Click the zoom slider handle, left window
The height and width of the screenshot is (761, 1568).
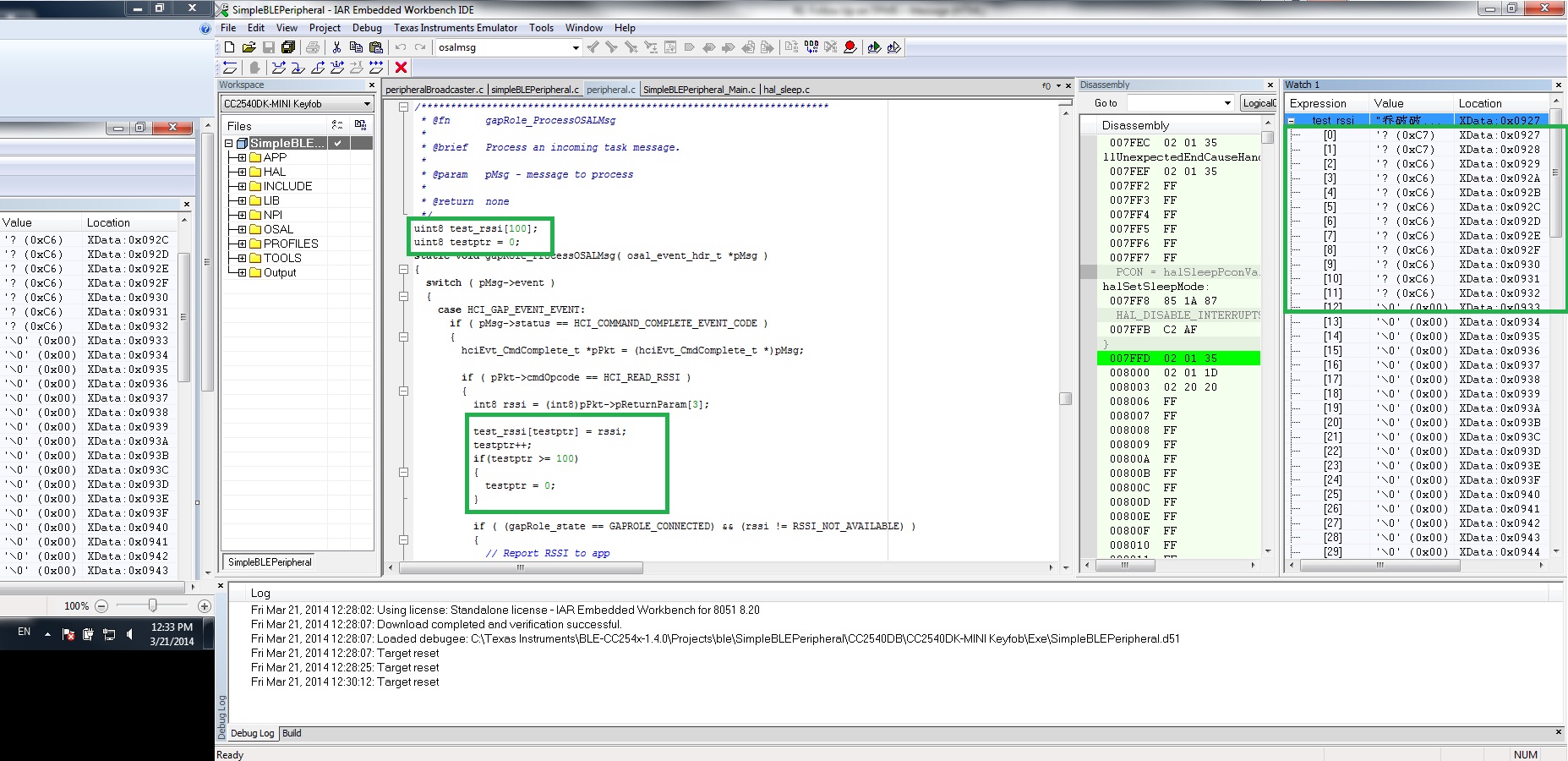(x=152, y=605)
